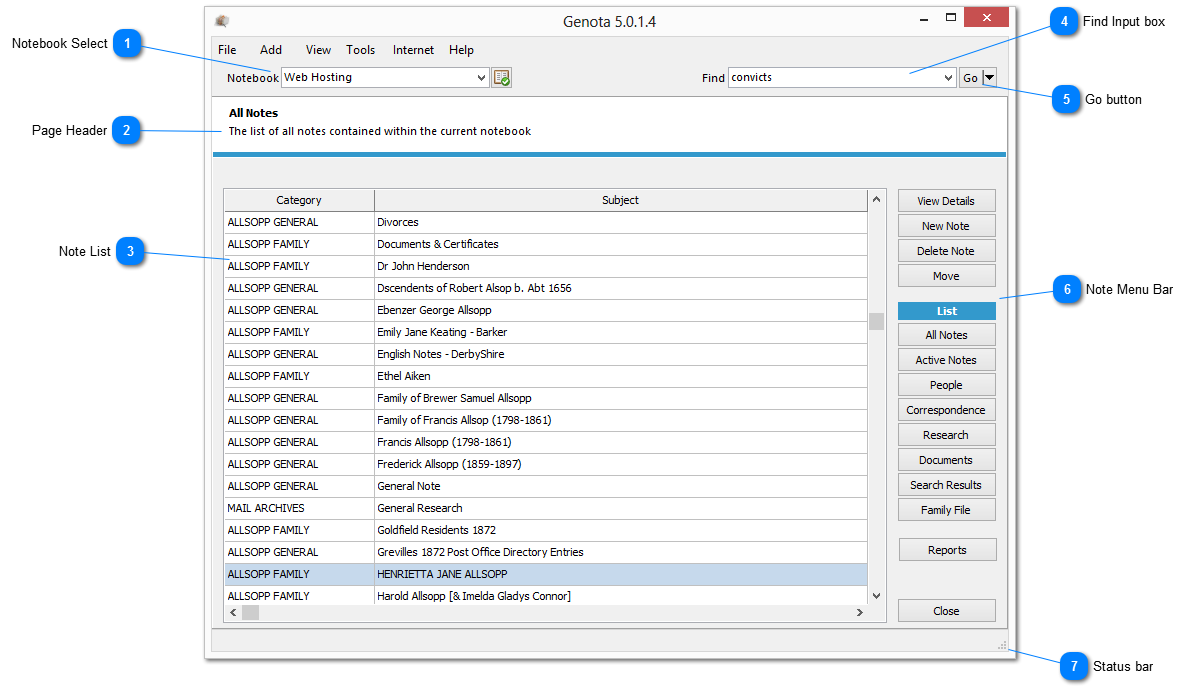Click the Family File button
Image resolution: width=1189 pixels, height=691 pixels.
click(x=946, y=510)
